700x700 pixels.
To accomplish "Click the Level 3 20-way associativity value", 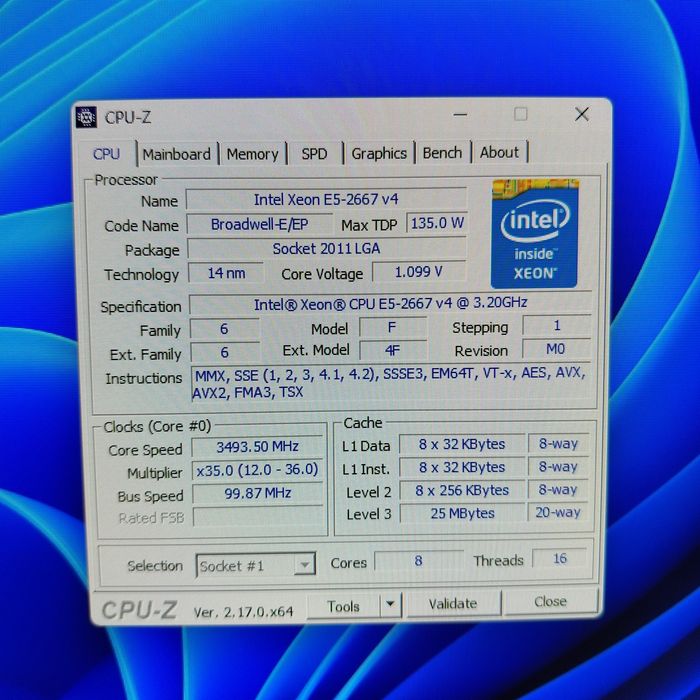I will [x=558, y=512].
